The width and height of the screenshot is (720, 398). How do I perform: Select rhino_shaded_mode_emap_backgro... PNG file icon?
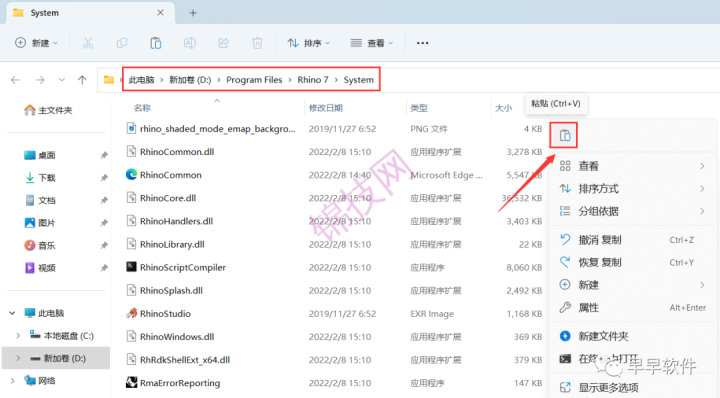(131, 128)
